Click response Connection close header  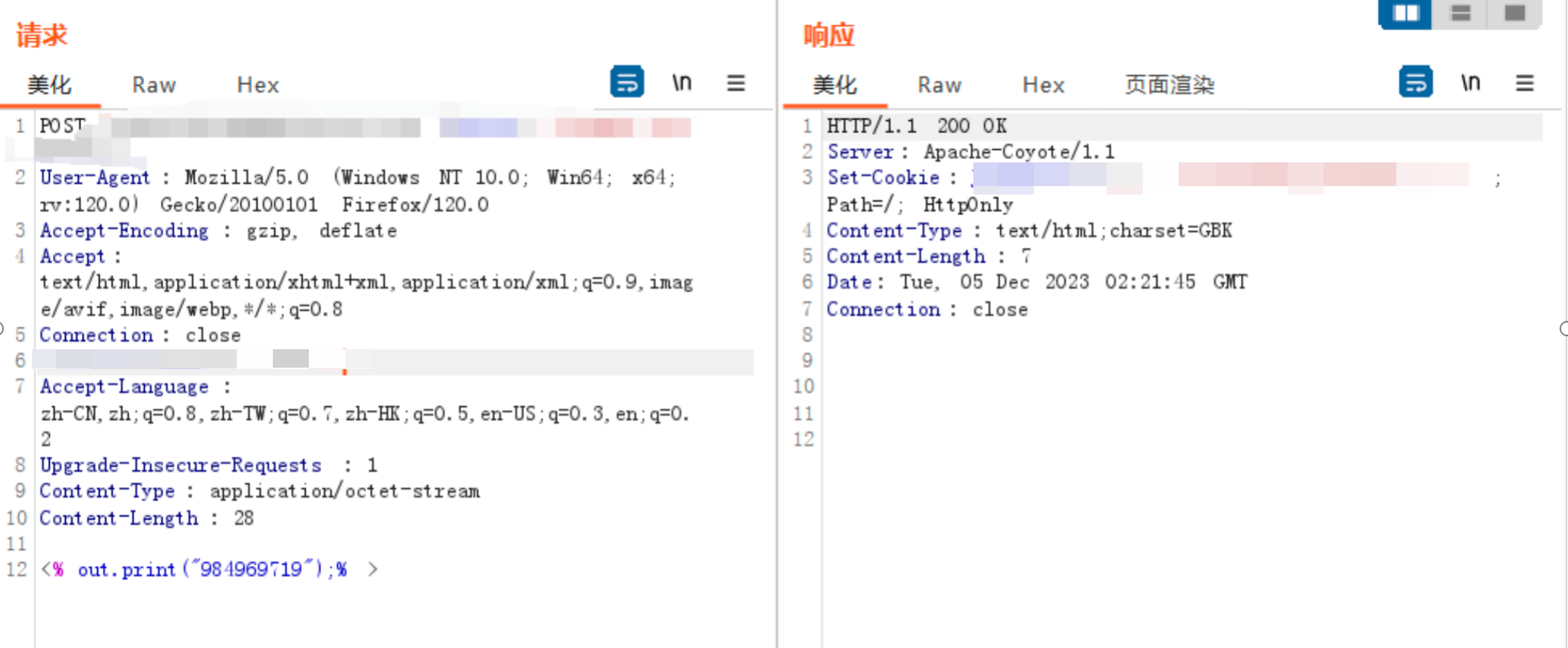[x=927, y=309]
